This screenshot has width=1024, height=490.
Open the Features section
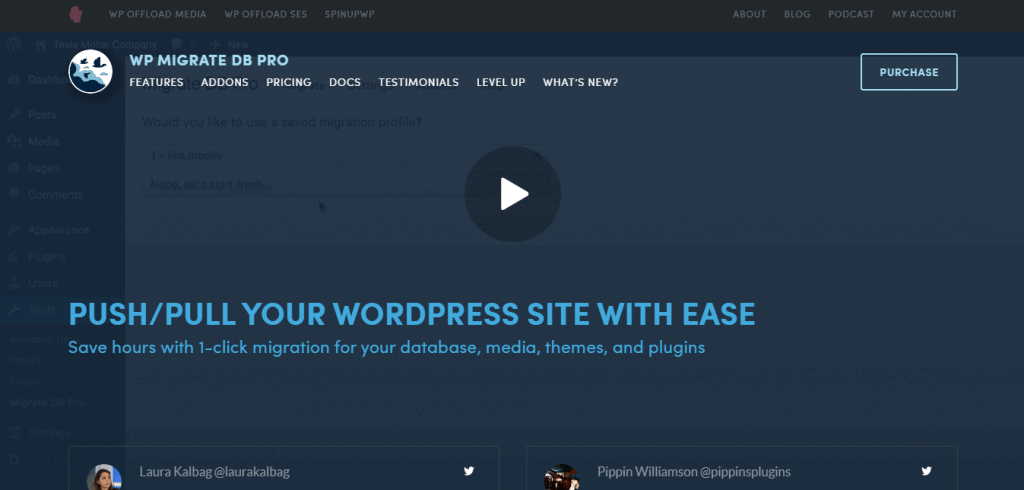[x=156, y=82]
